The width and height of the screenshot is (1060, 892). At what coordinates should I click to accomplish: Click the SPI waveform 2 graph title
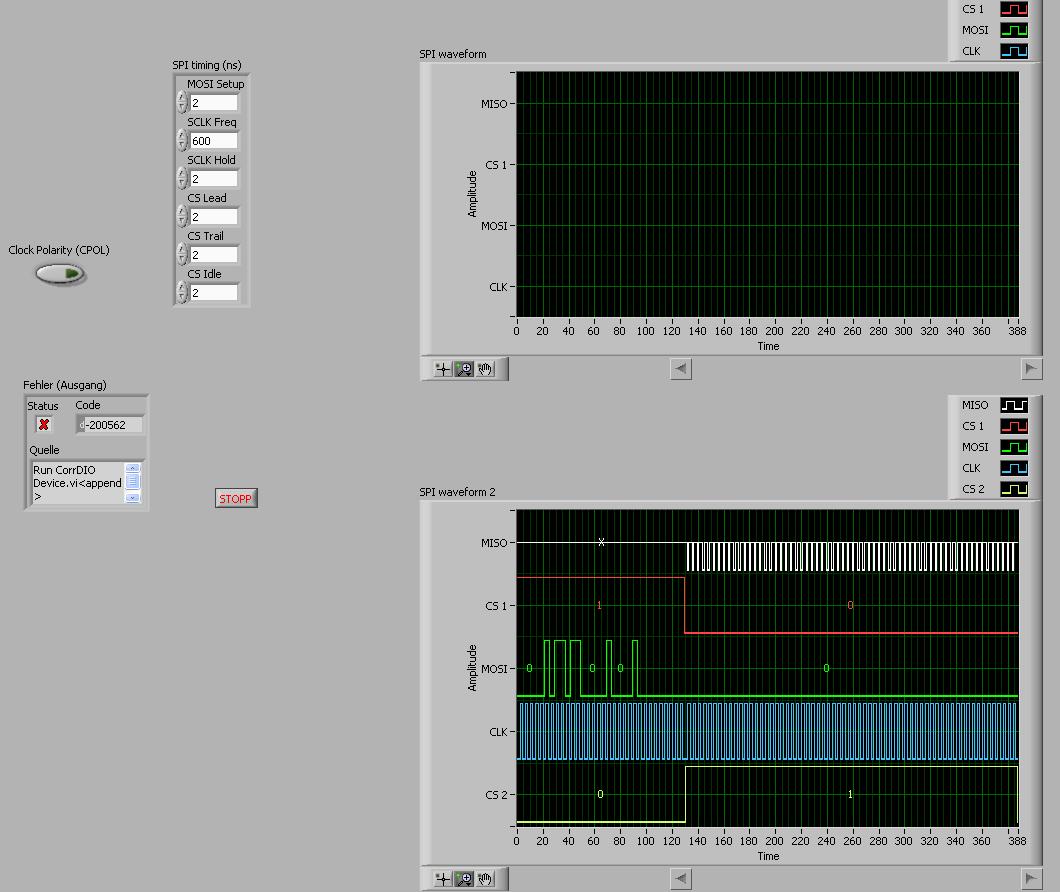[x=457, y=492]
